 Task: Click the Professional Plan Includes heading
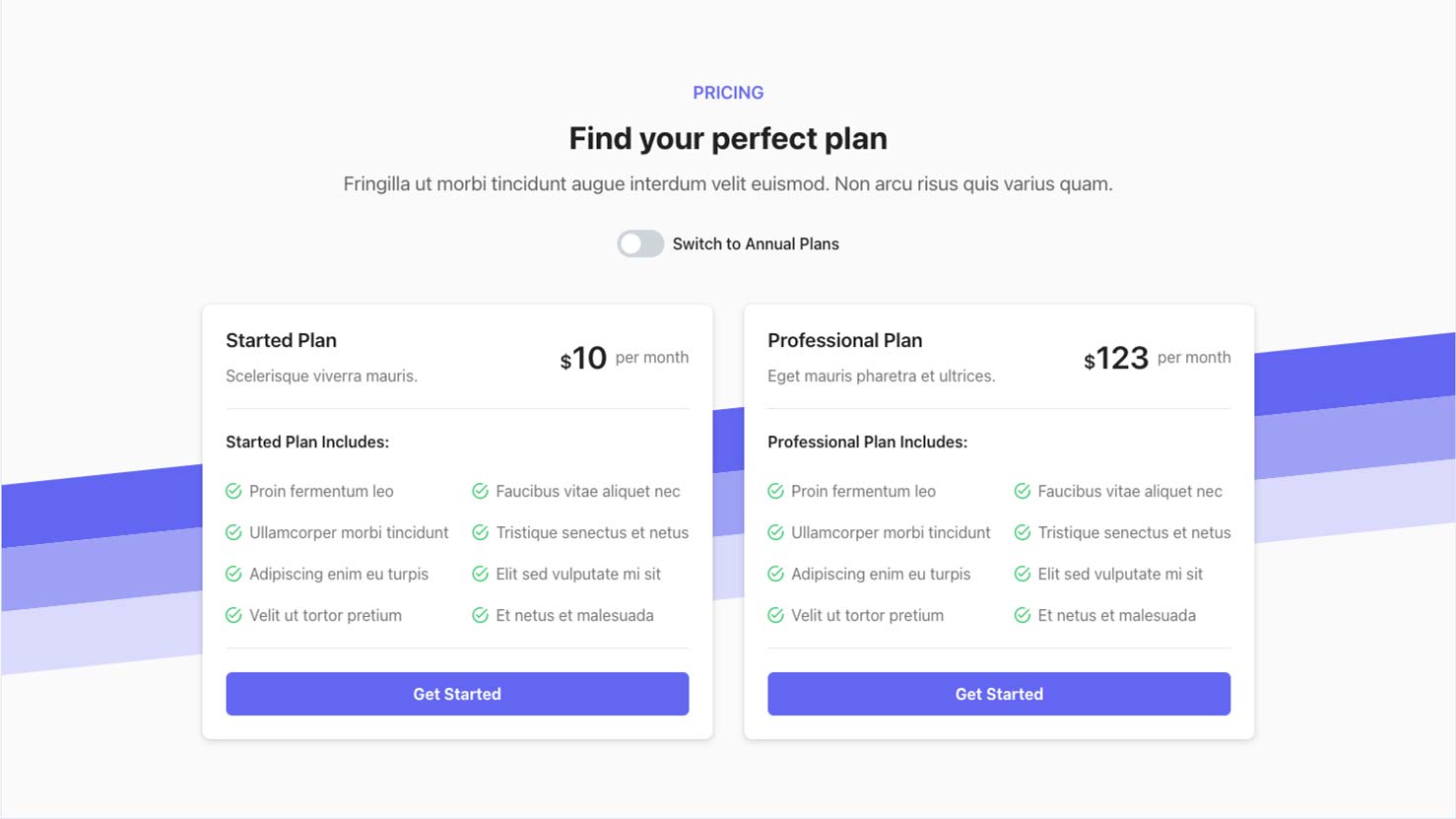[868, 442]
